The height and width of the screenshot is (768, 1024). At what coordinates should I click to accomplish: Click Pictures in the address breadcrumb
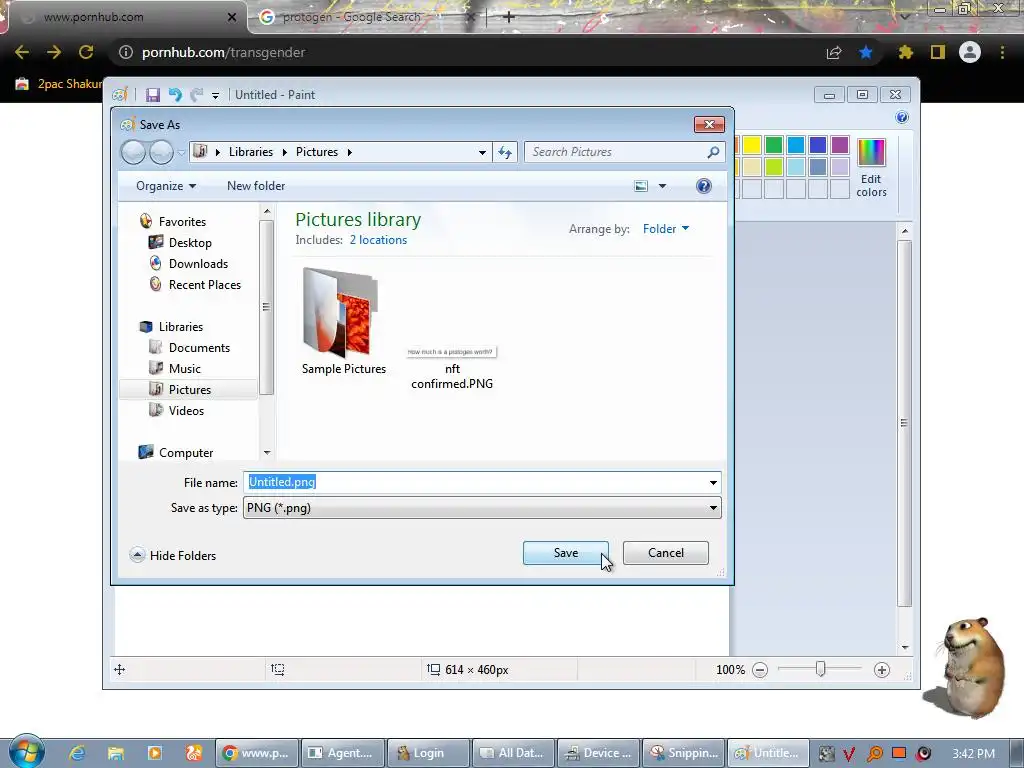317,152
